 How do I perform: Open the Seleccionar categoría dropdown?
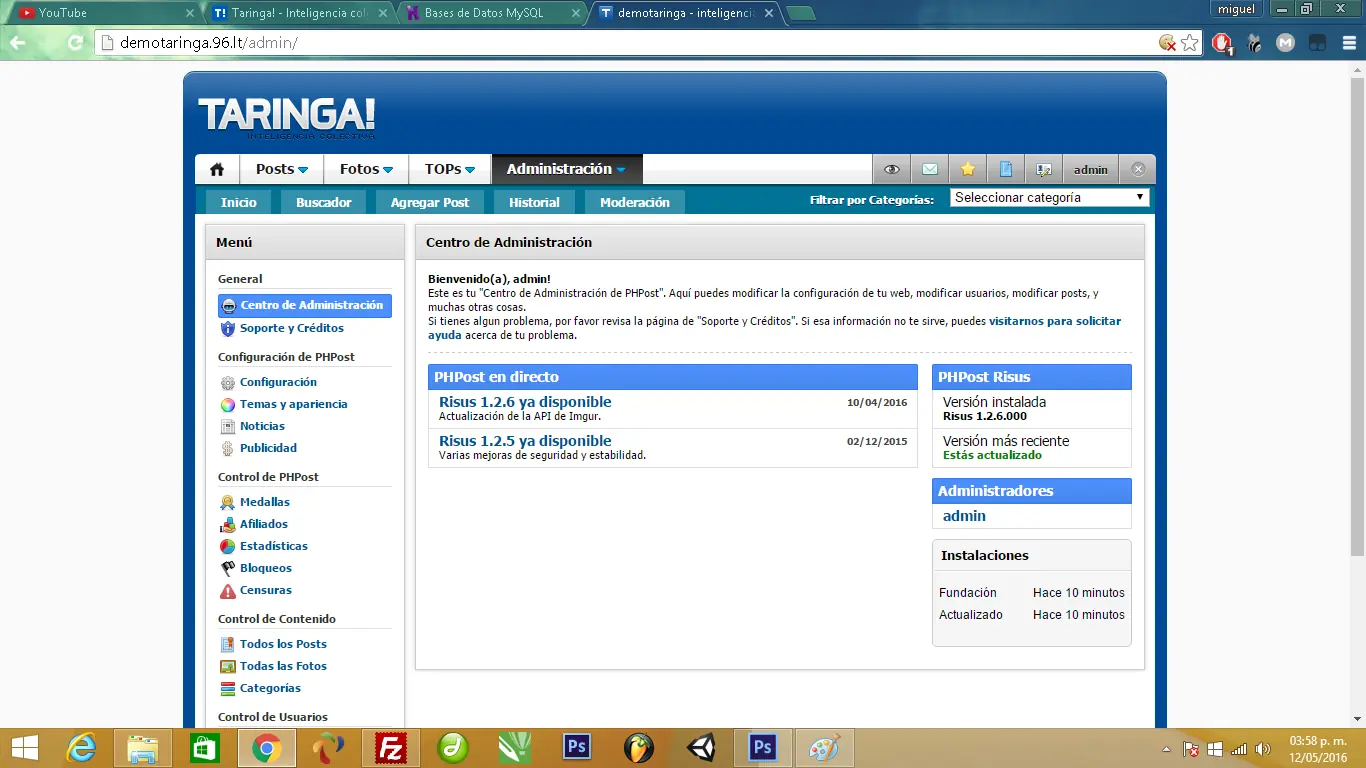[x=1049, y=198]
